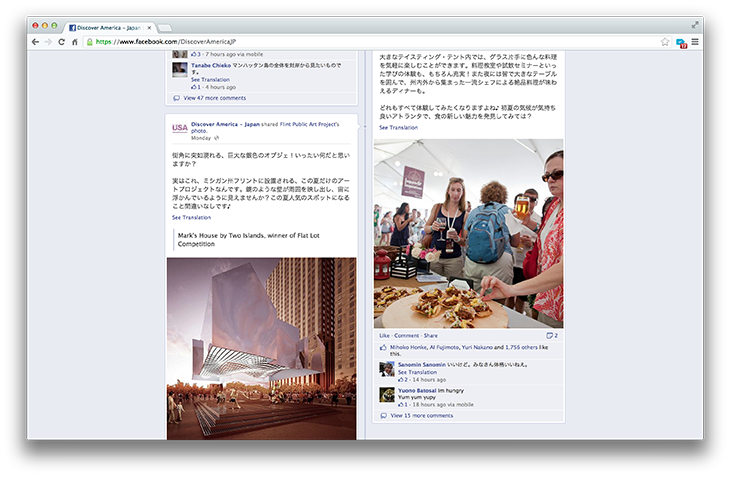
Task: Bookmark this page with star icon
Action: 665,42
